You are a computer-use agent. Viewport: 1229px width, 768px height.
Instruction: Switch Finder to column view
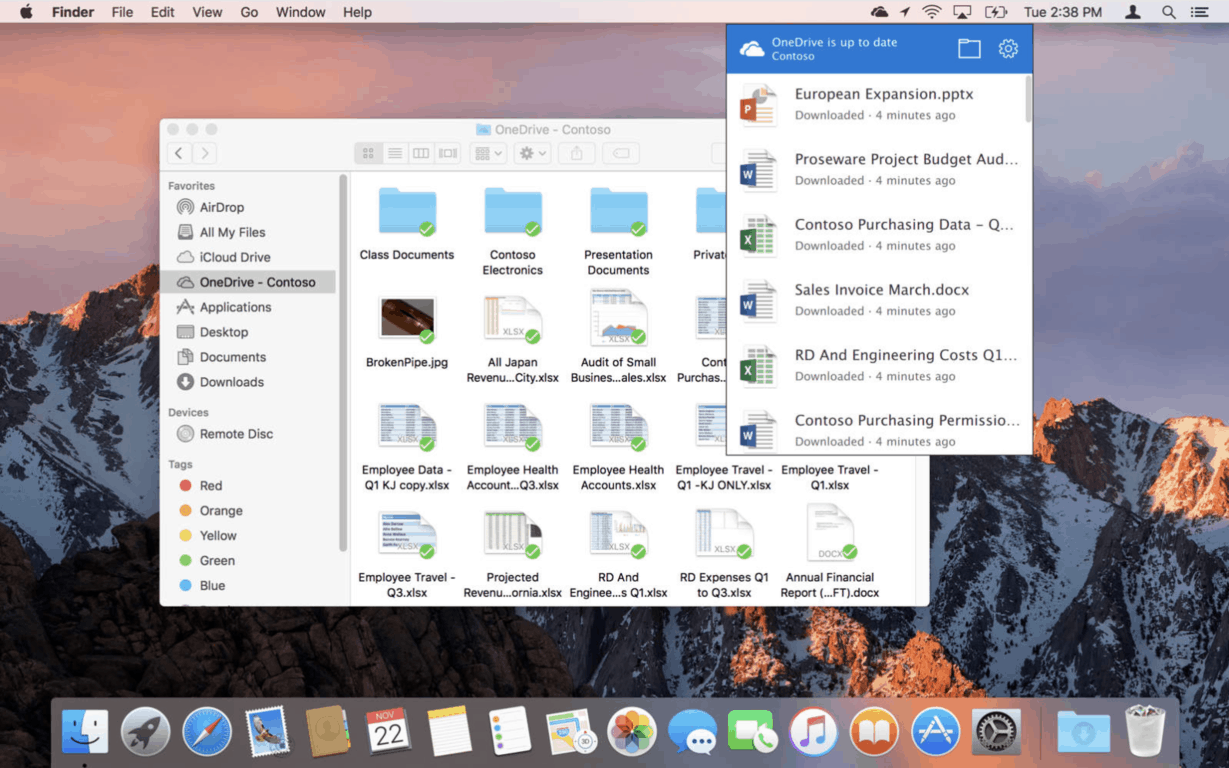point(421,153)
